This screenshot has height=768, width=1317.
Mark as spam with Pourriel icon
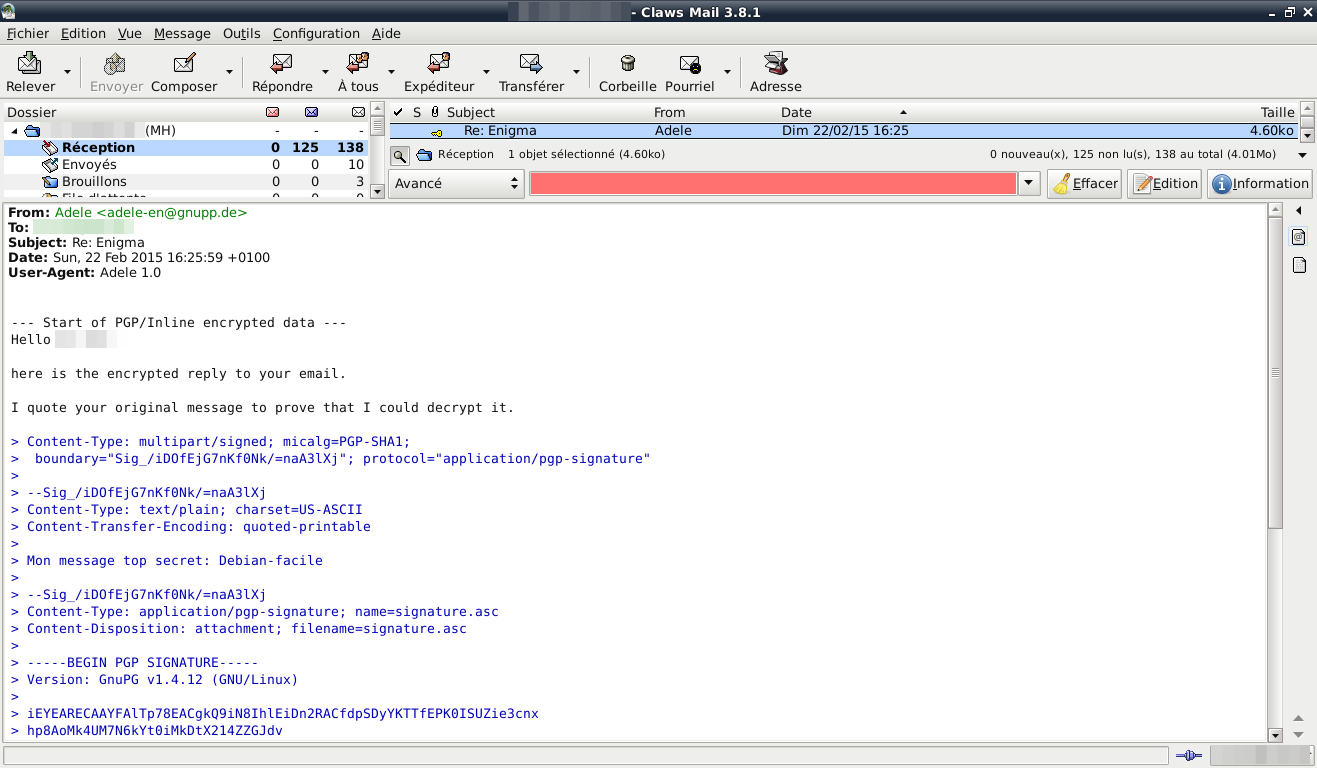[689, 65]
